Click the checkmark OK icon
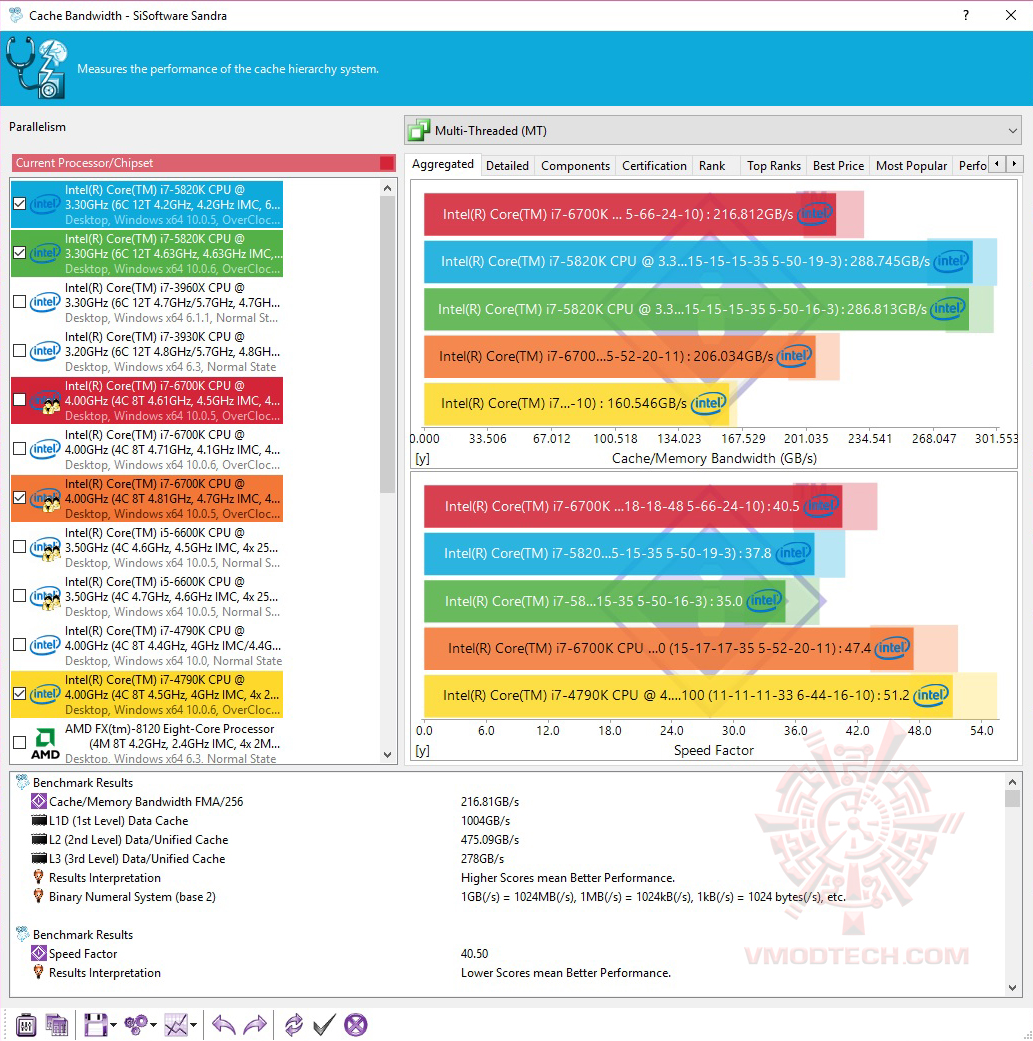Screen dimensions: 1033x1041 pyautogui.click(x=324, y=1024)
